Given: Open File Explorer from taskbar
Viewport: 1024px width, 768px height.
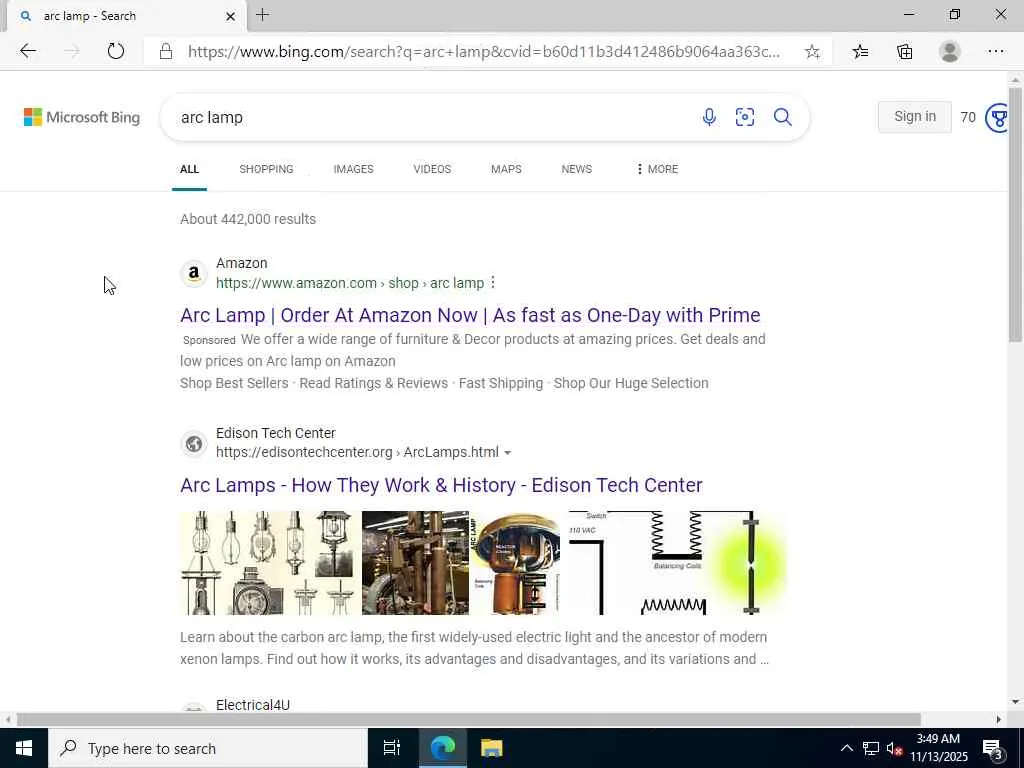Looking at the screenshot, I should (x=491, y=748).
